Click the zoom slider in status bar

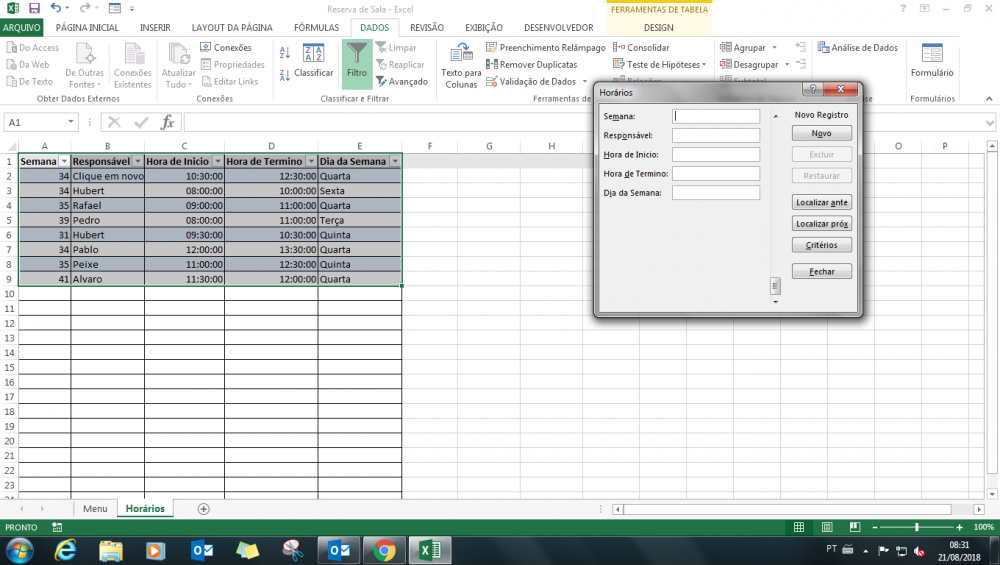tap(917, 527)
